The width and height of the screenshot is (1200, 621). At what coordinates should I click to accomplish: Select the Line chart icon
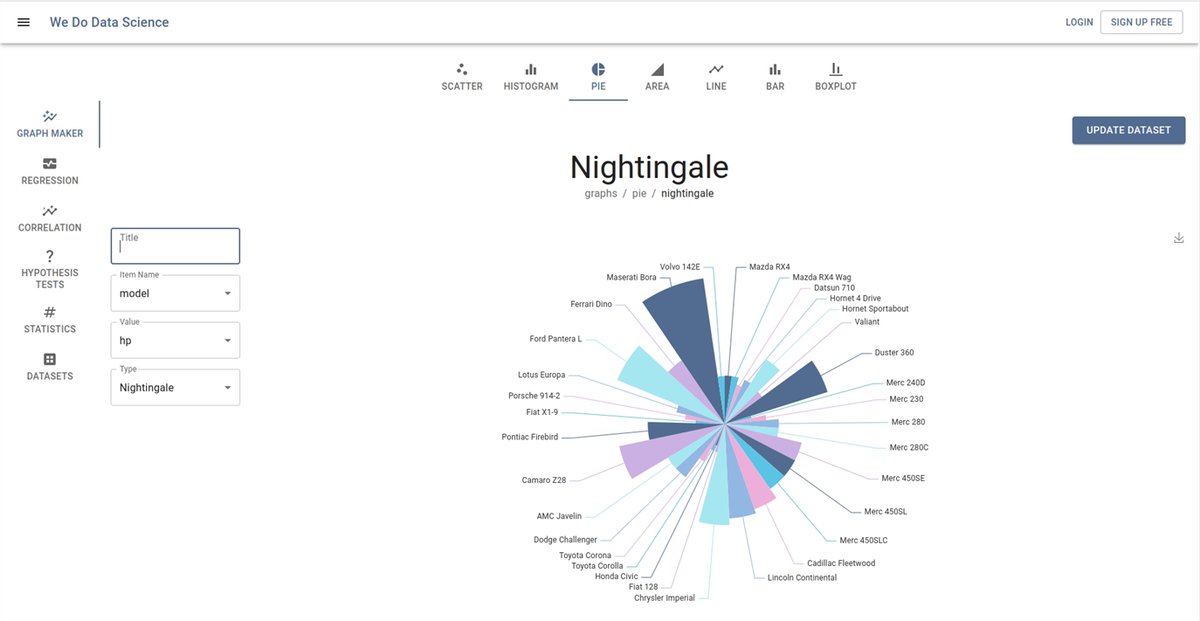716,70
